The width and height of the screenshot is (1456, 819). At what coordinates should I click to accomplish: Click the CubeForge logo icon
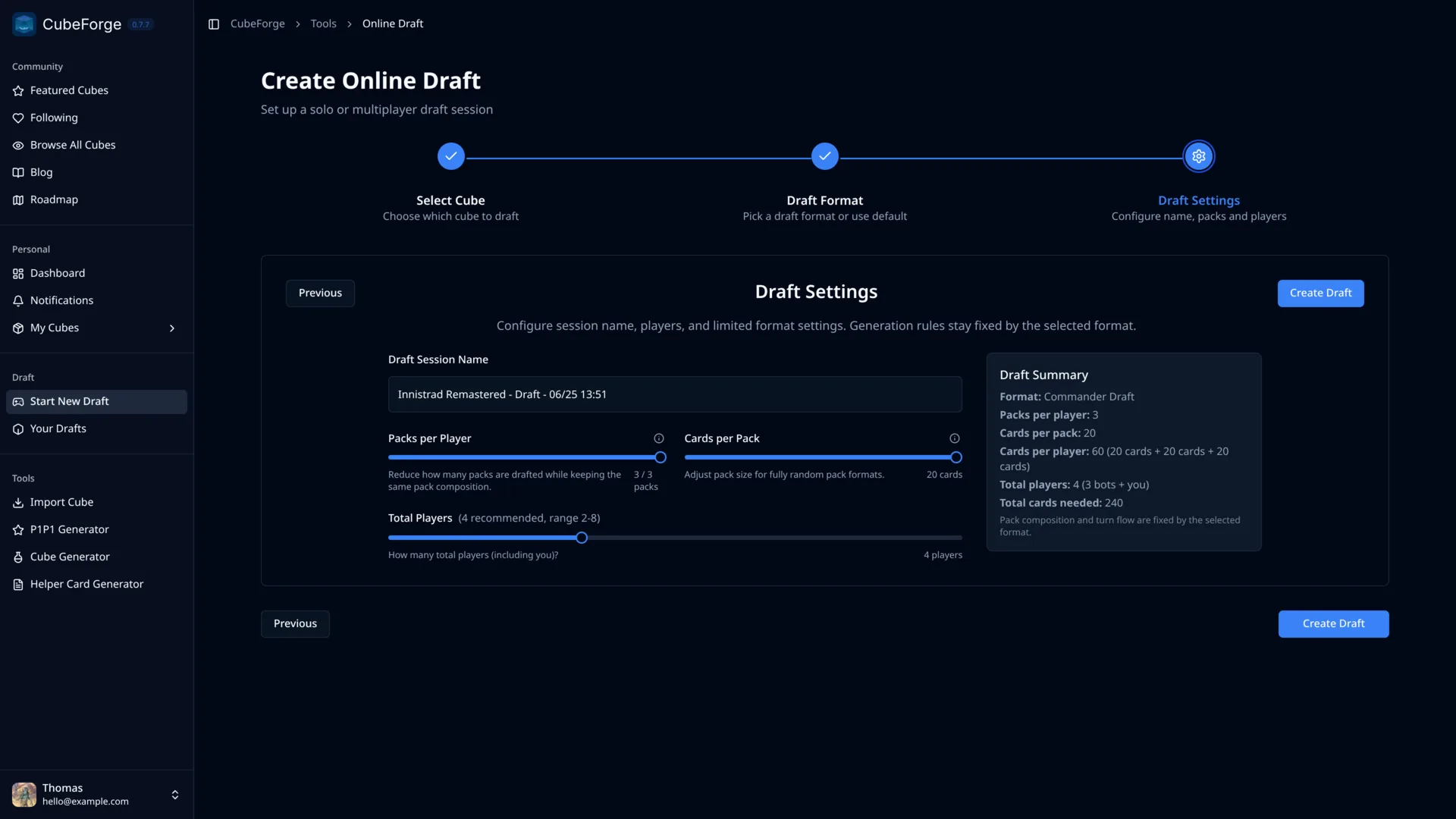(24, 24)
